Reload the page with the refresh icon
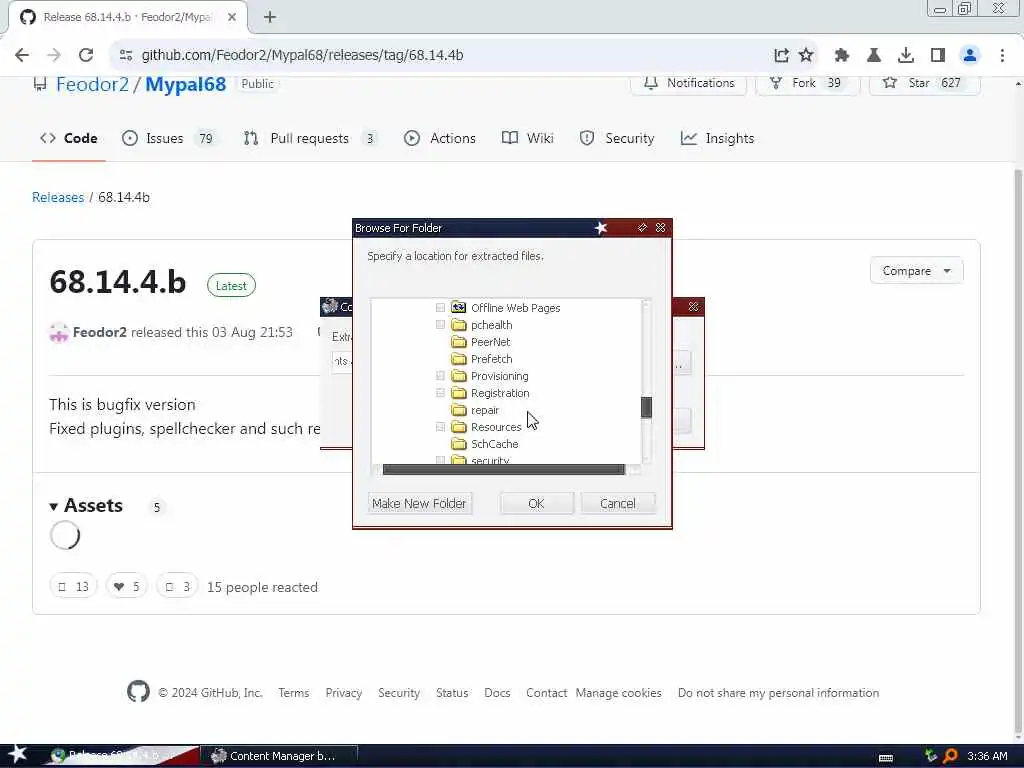 (86, 55)
